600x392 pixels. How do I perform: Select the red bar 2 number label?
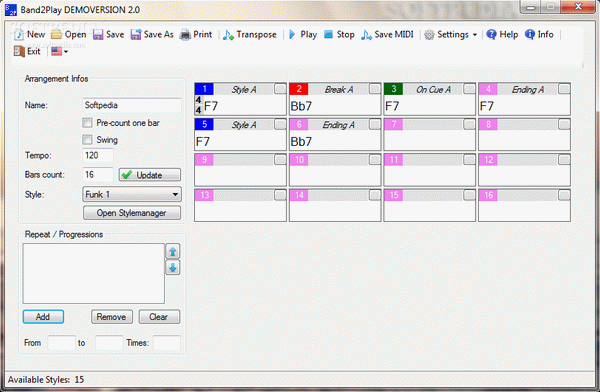tap(299, 89)
